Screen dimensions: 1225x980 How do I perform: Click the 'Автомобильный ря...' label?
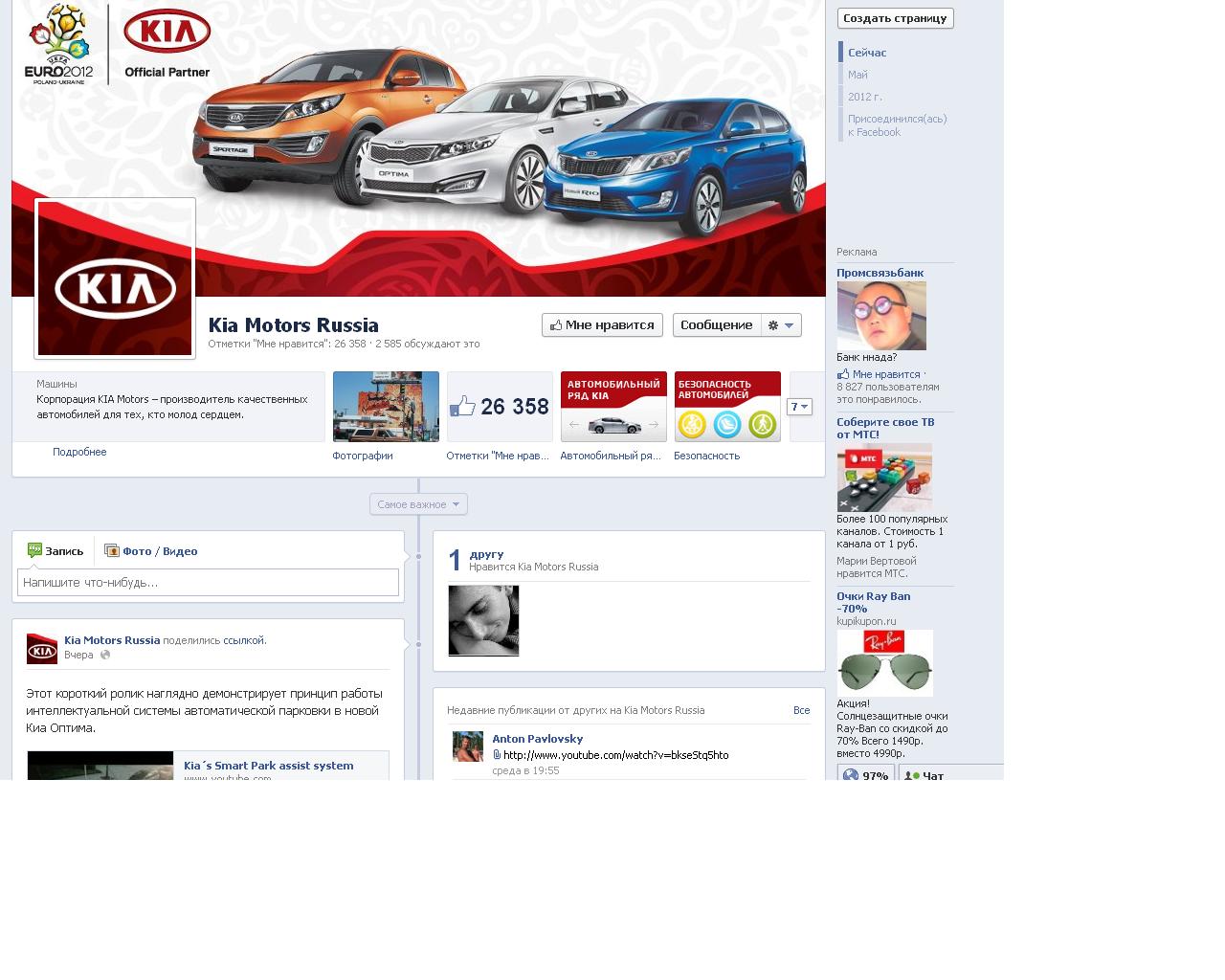coord(611,456)
